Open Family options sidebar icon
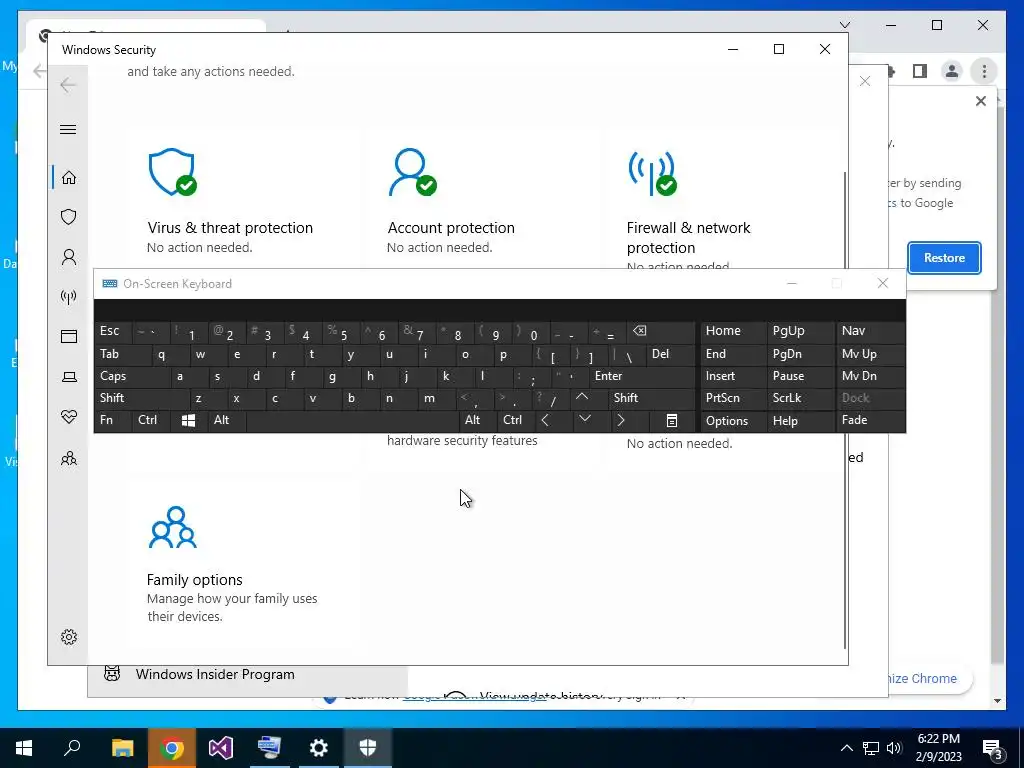 point(69,458)
